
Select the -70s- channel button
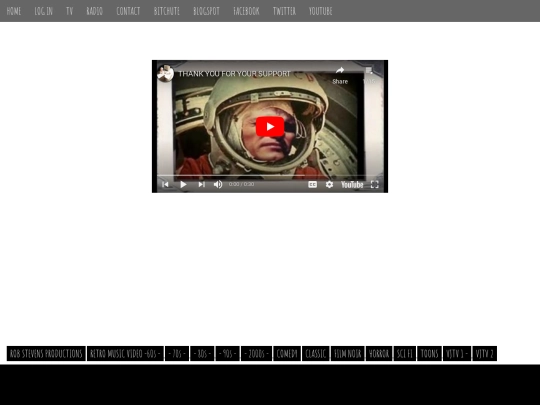pyautogui.click(x=177, y=353)
